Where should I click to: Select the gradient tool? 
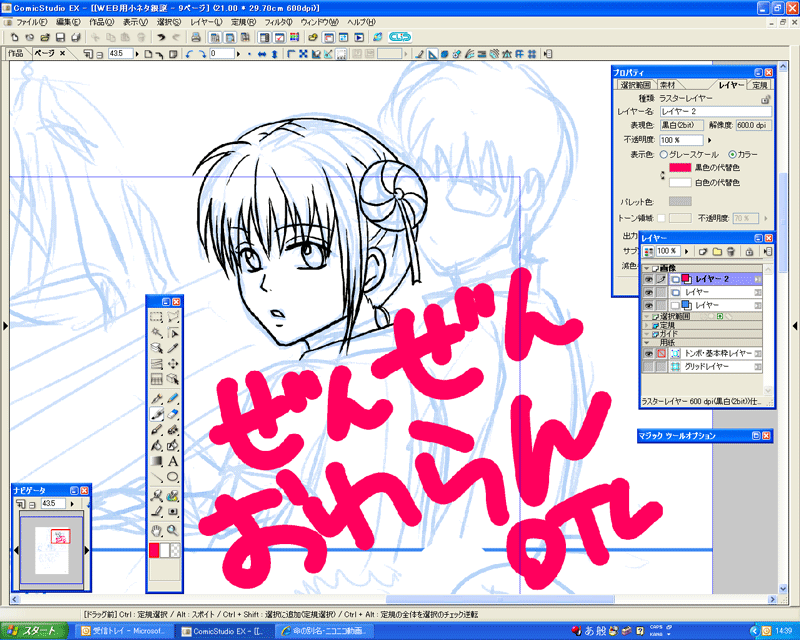(x=157, y=461)
